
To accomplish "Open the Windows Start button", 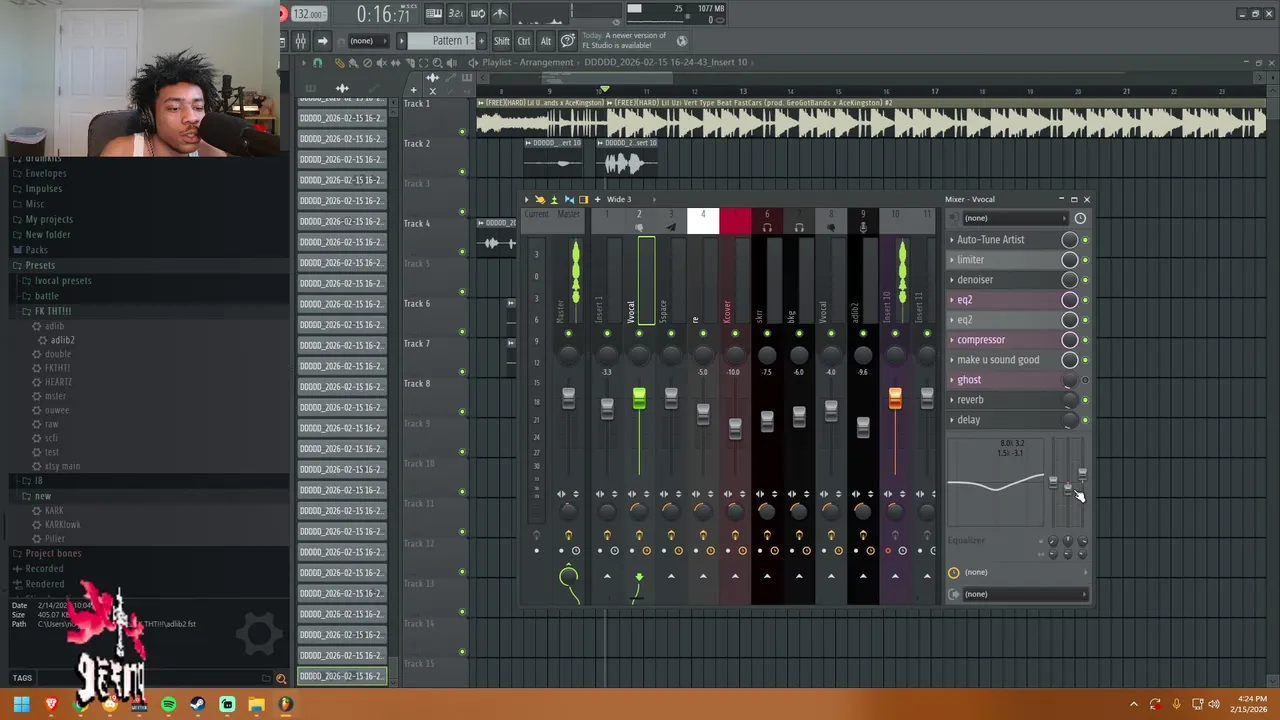I will tap(21, 705).
